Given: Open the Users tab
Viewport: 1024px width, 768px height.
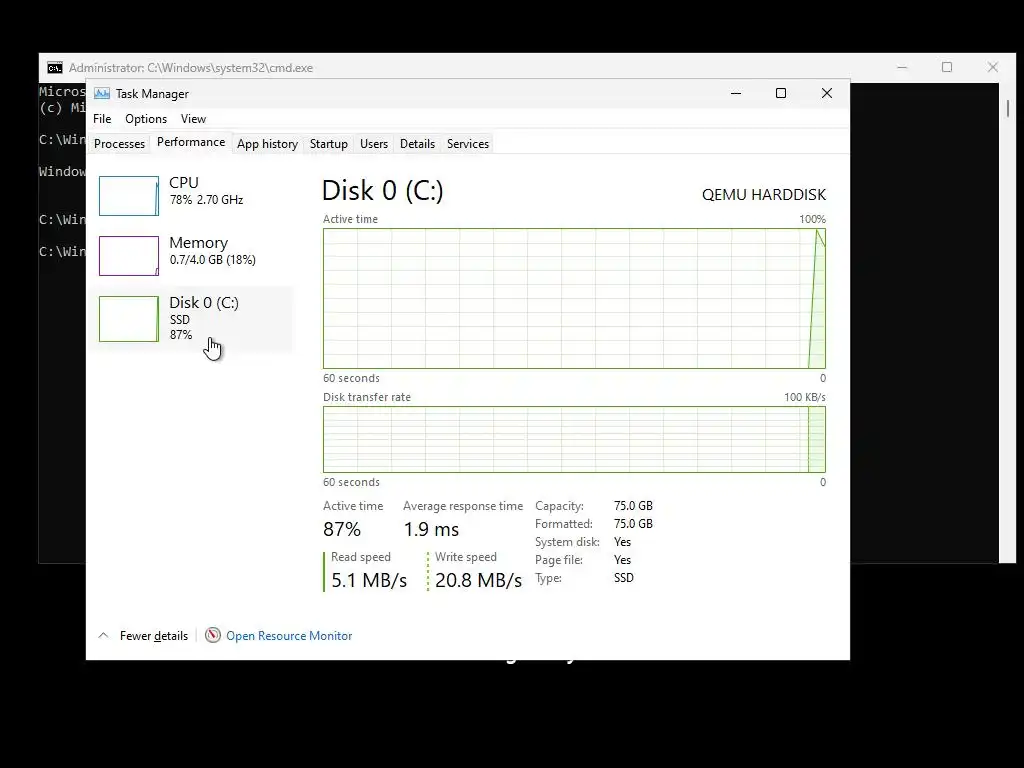Looking at the screenshot, I should 374,144.
